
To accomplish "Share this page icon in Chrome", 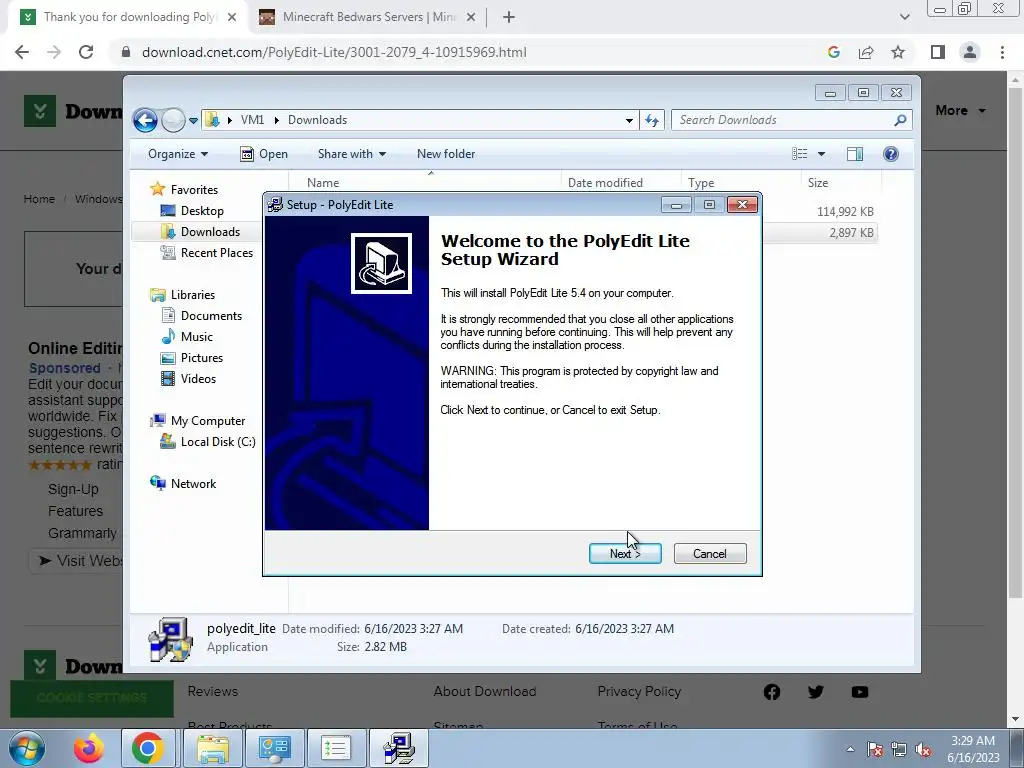I will [866, 52].
